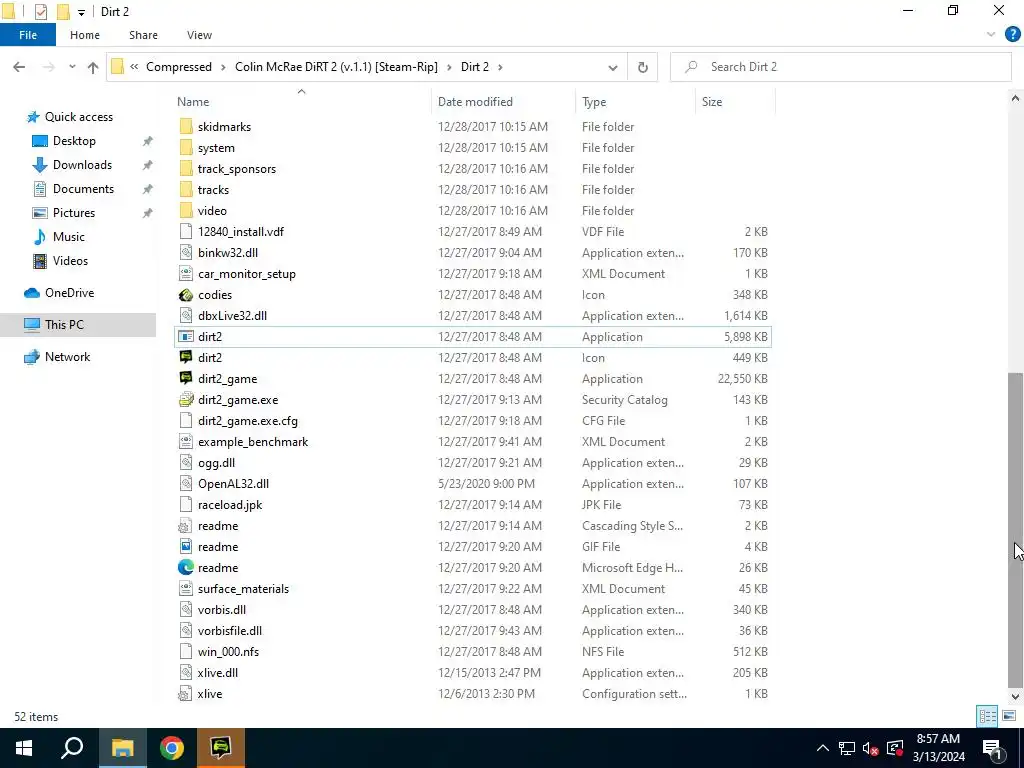Refresh the Dirt 2 folder view
This screenshot has width=1024, height=768.
643,67
